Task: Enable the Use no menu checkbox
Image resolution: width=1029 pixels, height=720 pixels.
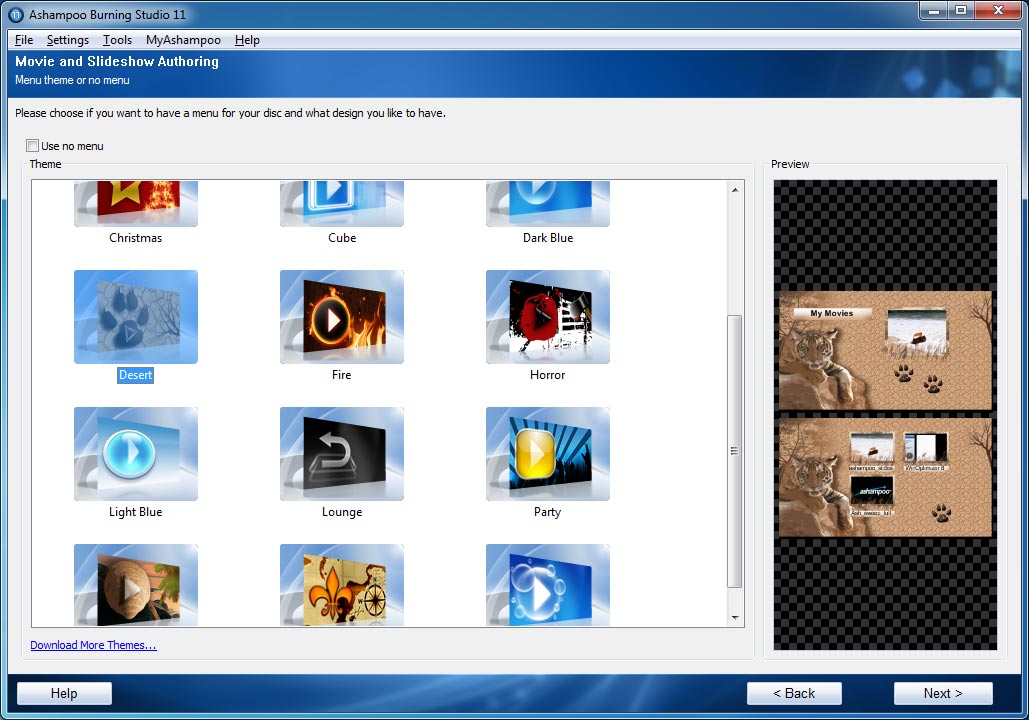Action: [x=32, y=146]
